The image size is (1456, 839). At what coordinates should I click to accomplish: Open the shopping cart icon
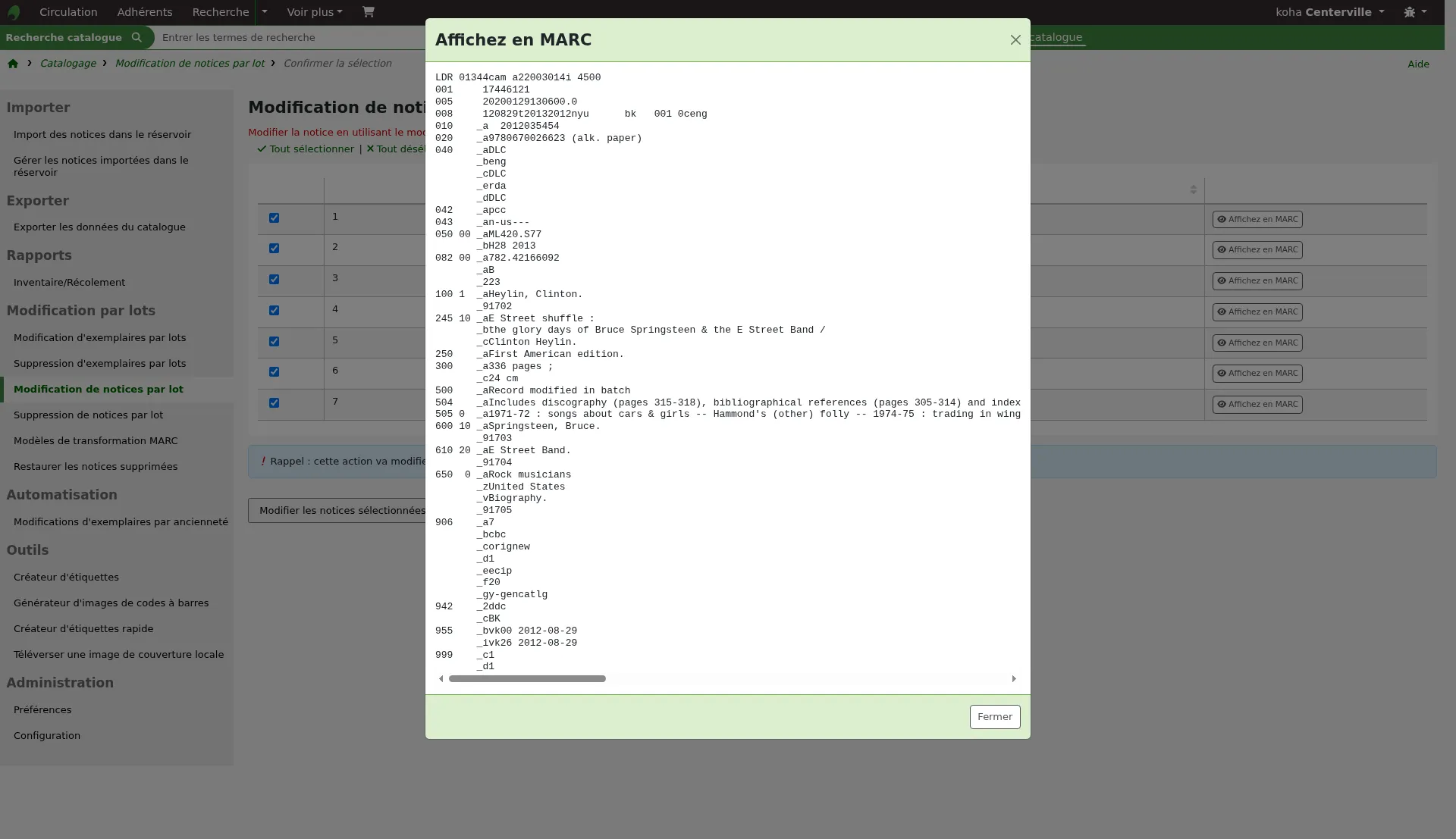click(x=368, y=12)
